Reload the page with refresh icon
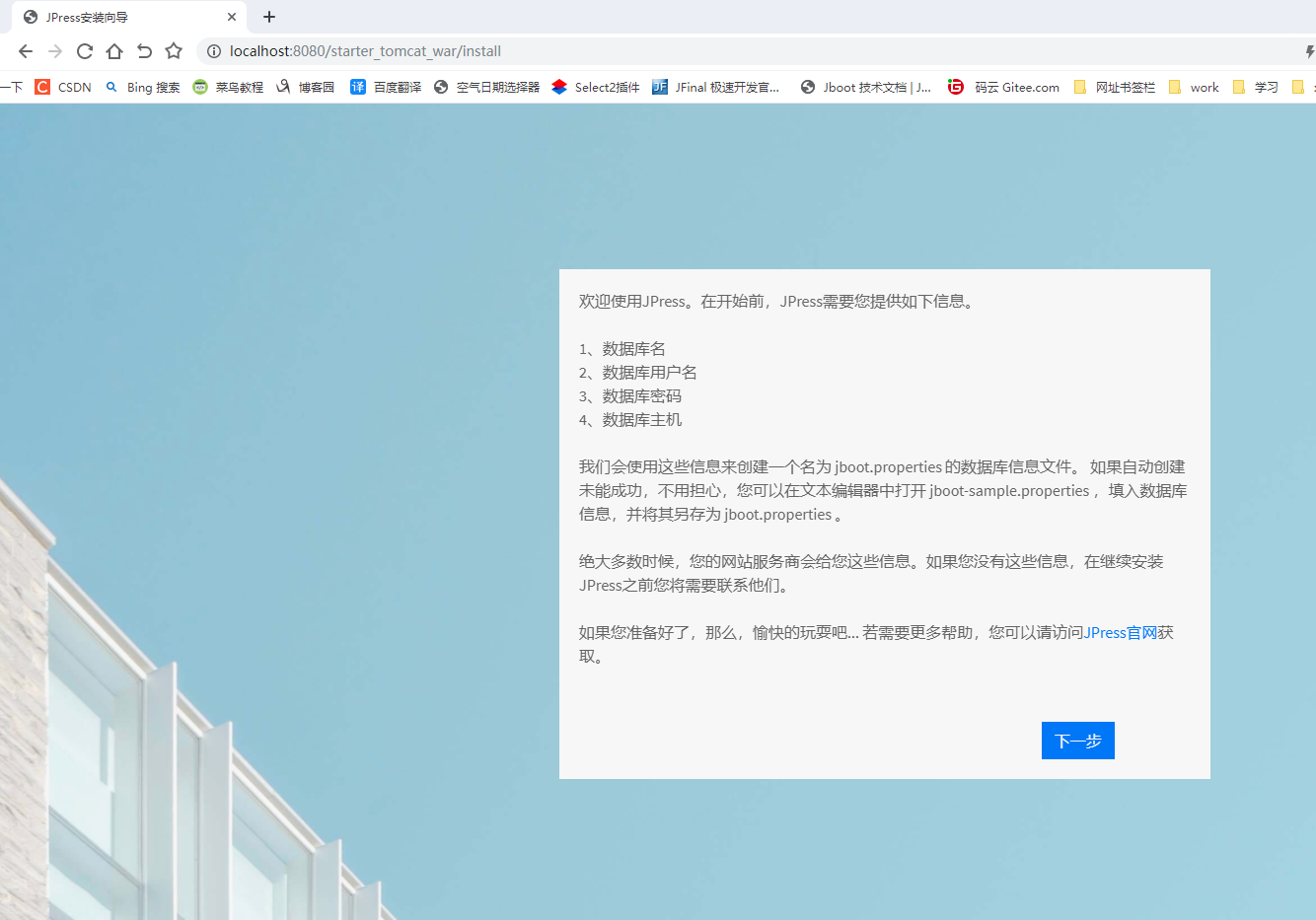The image size is (1316, 920). pyautogui.click(x=85, y=51)
